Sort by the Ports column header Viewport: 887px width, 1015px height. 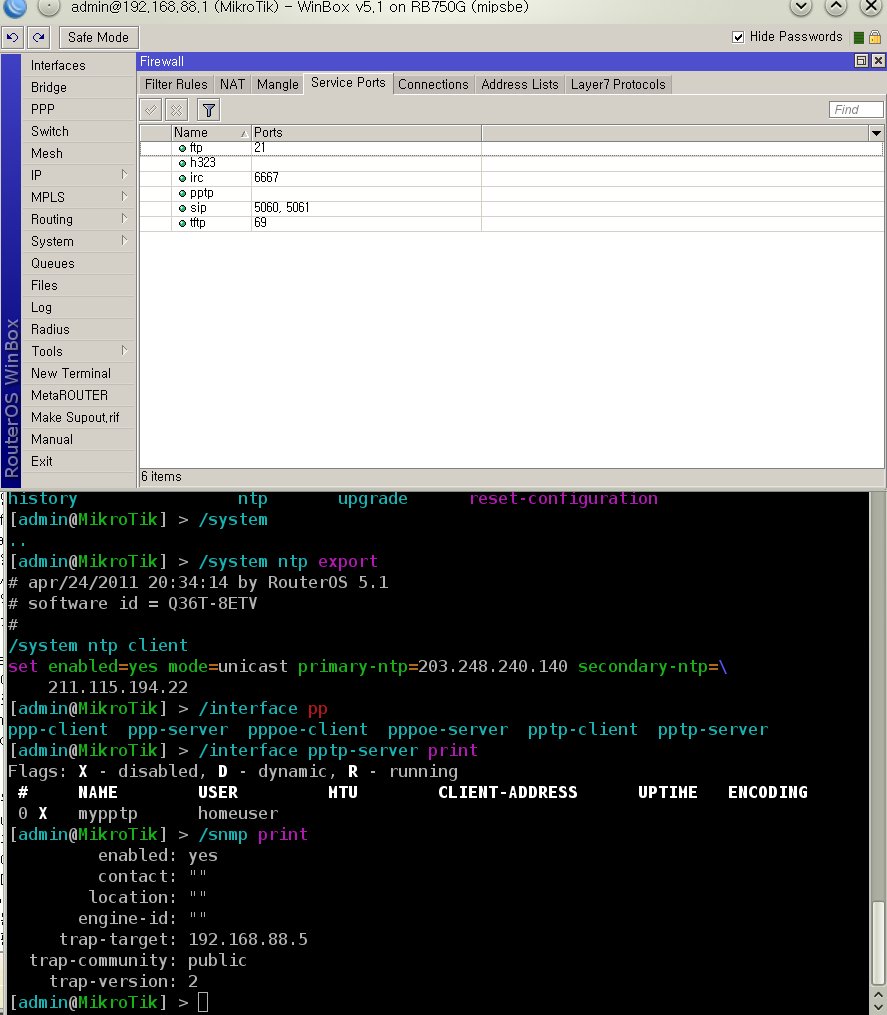[366, 133]
